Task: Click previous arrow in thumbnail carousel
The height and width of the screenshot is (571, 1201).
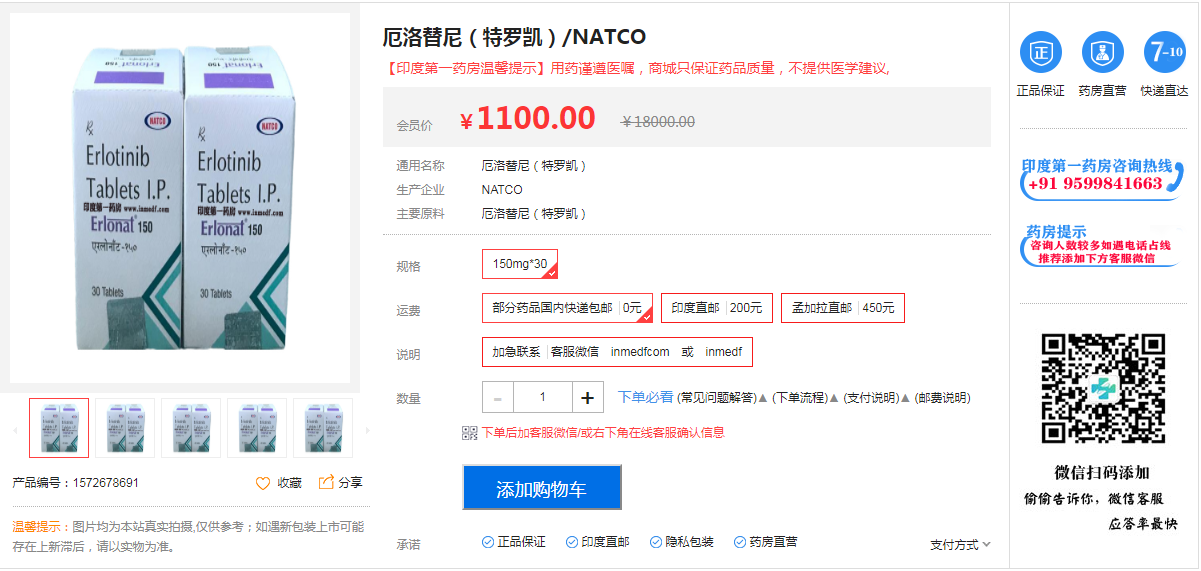Action: point(15,430)
